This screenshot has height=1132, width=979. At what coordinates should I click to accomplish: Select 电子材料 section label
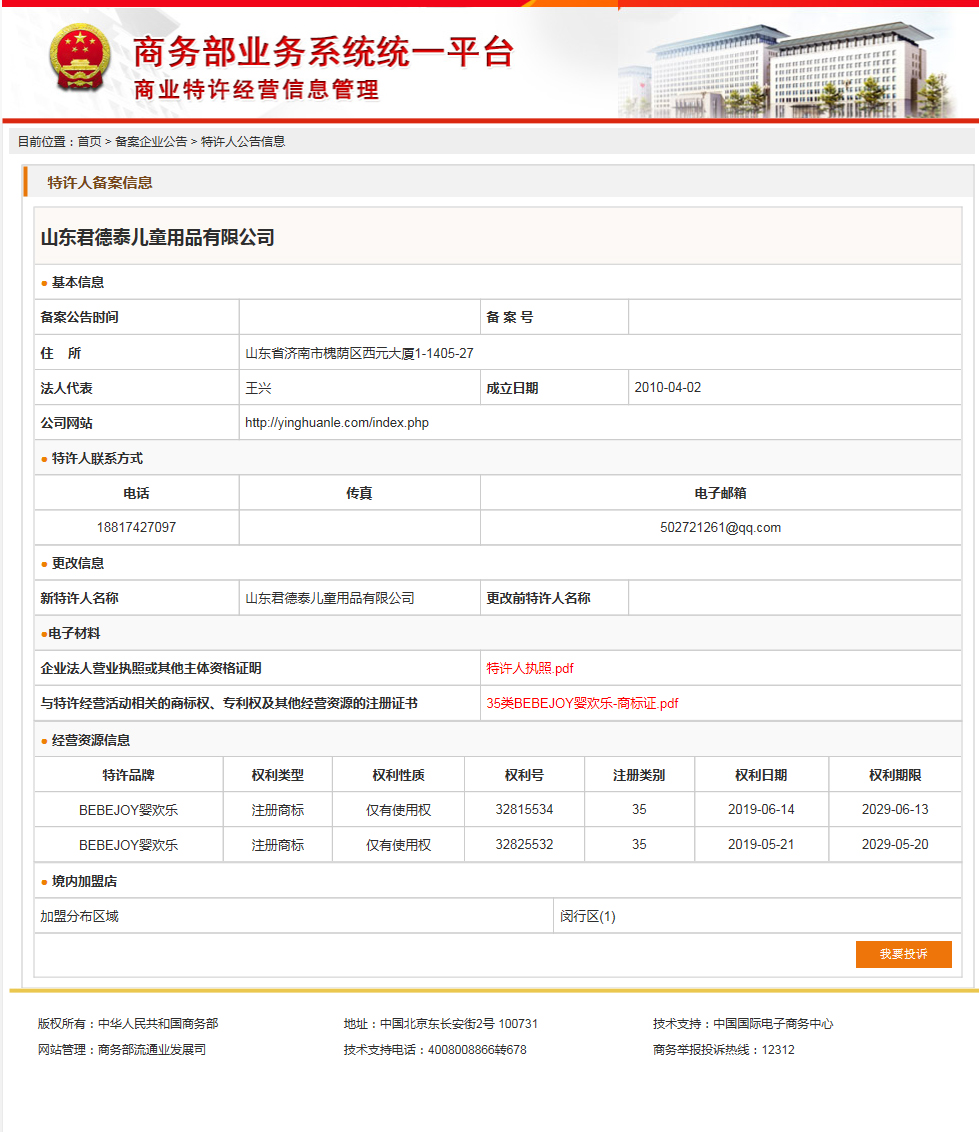(x=74, y=633)
